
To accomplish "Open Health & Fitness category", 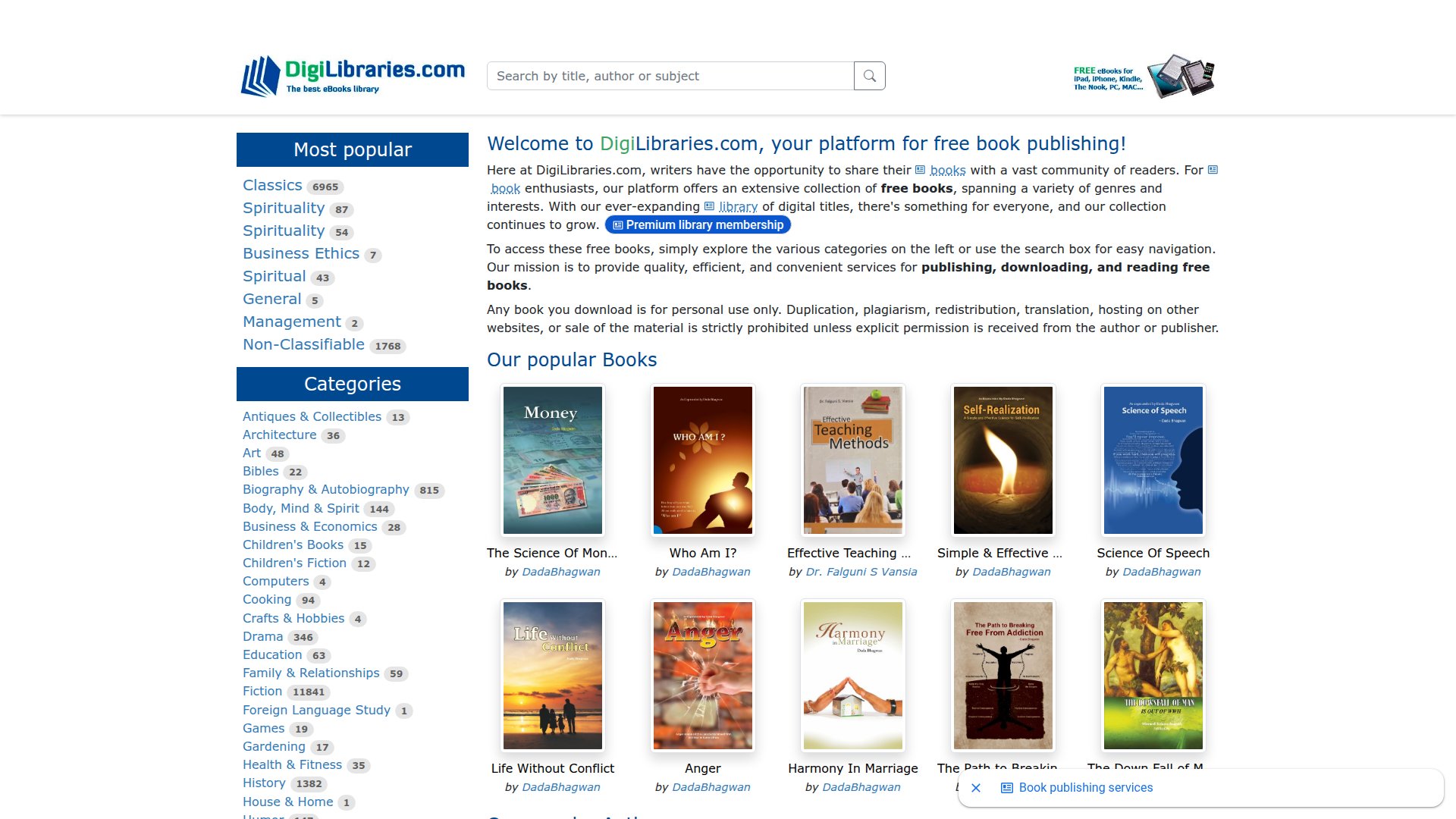I will coord(292,764).
